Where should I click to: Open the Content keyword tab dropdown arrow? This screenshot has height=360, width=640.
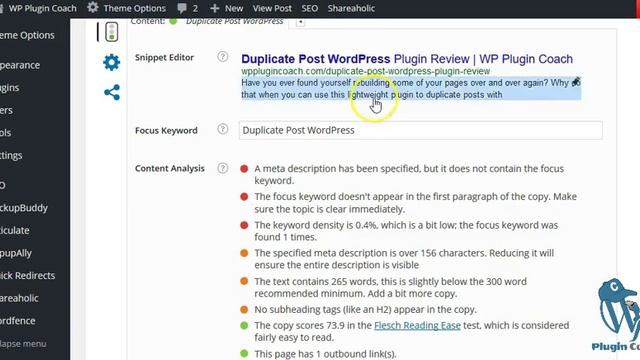coord(300,22)
